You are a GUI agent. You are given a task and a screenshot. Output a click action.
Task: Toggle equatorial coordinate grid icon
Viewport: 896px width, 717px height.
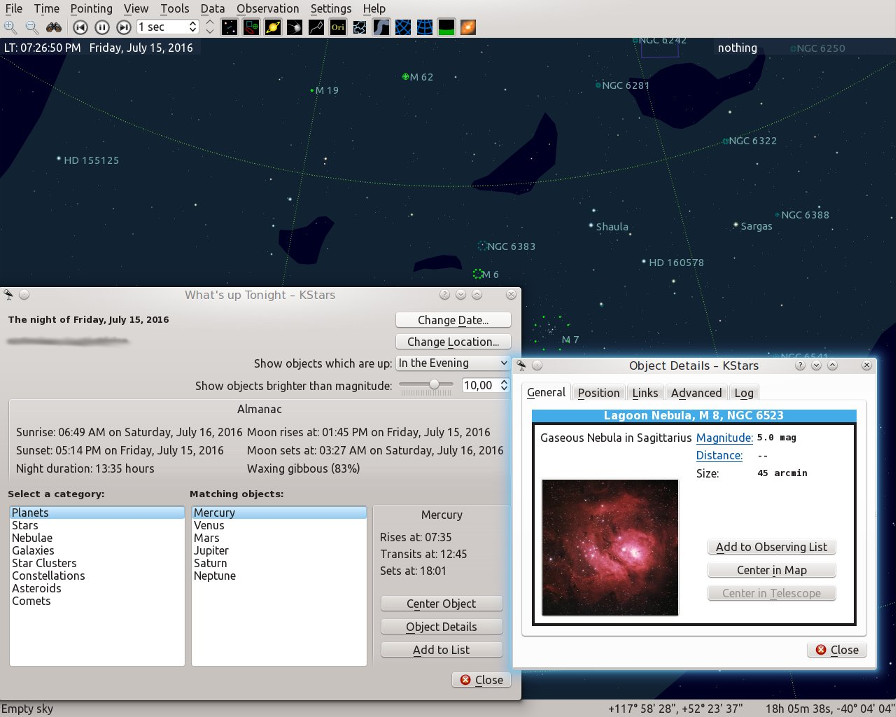[x=403, y=27]
